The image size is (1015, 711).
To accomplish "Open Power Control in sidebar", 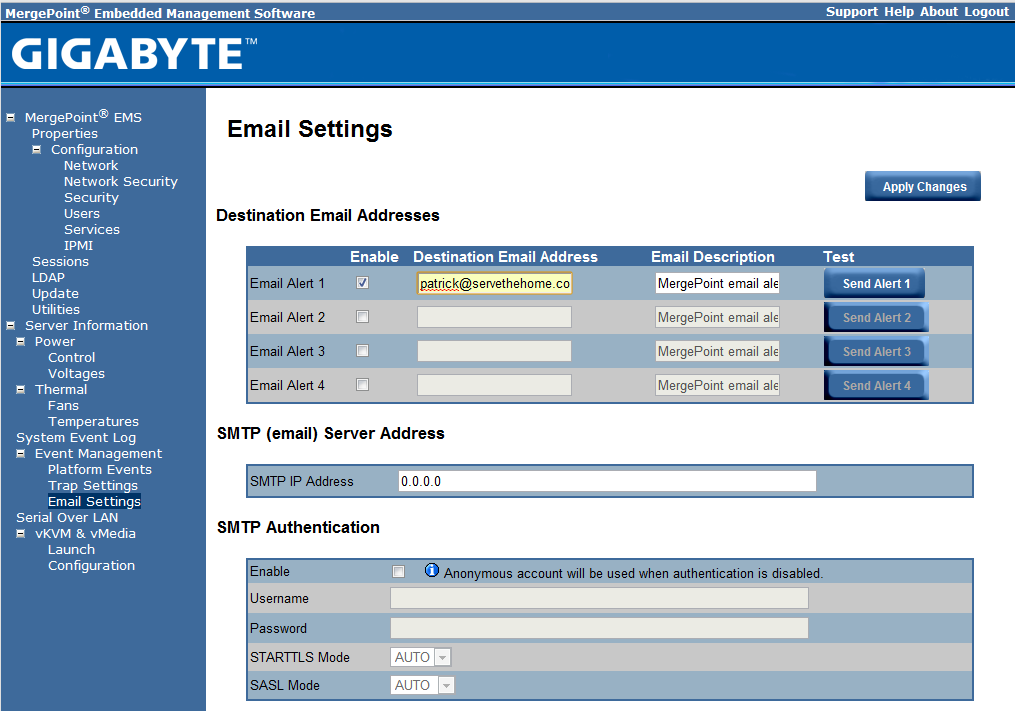I will tap(71, 357).
